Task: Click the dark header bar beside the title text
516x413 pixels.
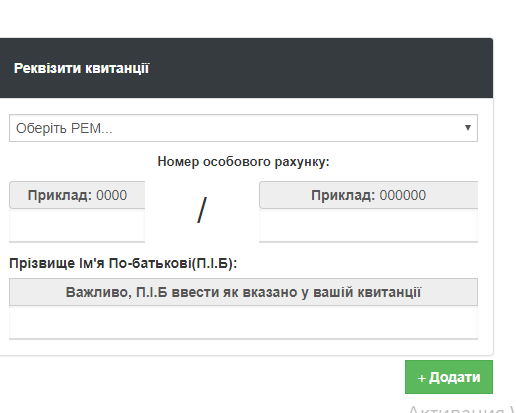Action: (x=320, y=68)
